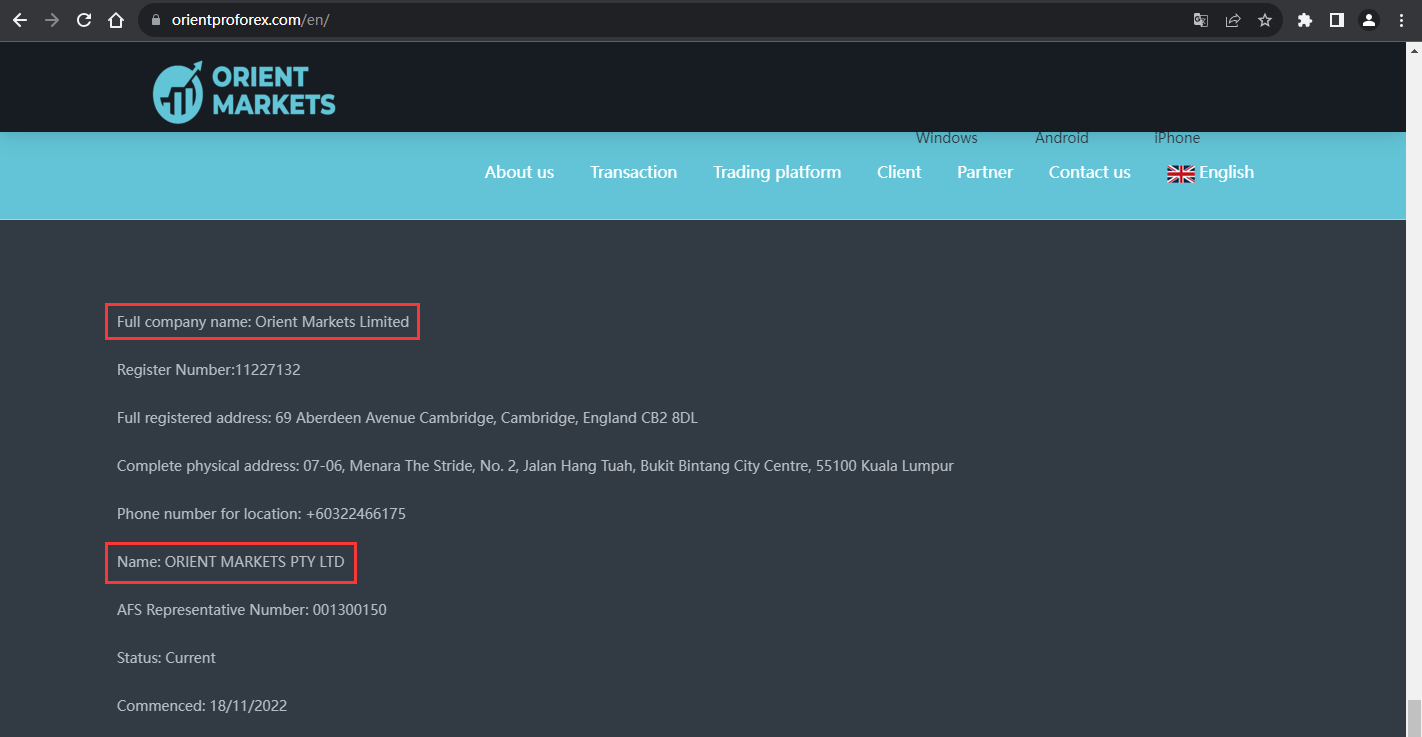
Task: Click the Partner navigation link
Action: [x=985, y=172]
